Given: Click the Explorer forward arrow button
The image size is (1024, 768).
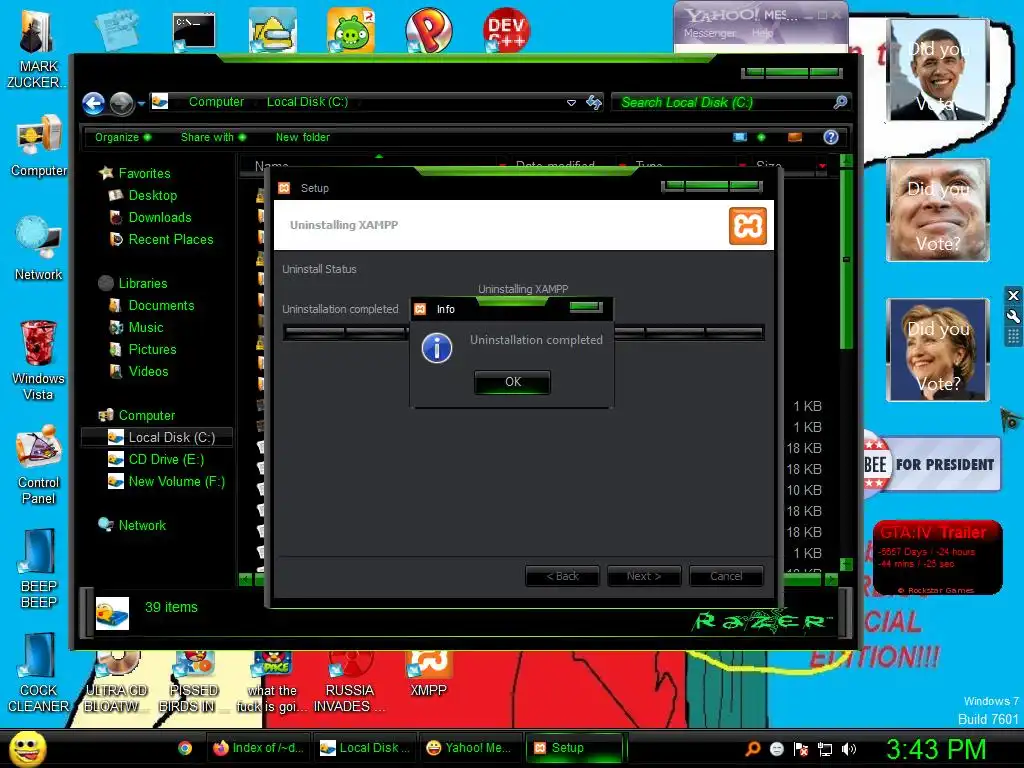Looking at the screenshot, I should click(121, 103).
